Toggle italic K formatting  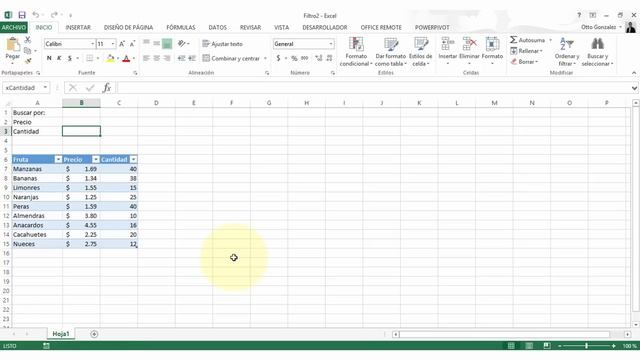[59, 58]
